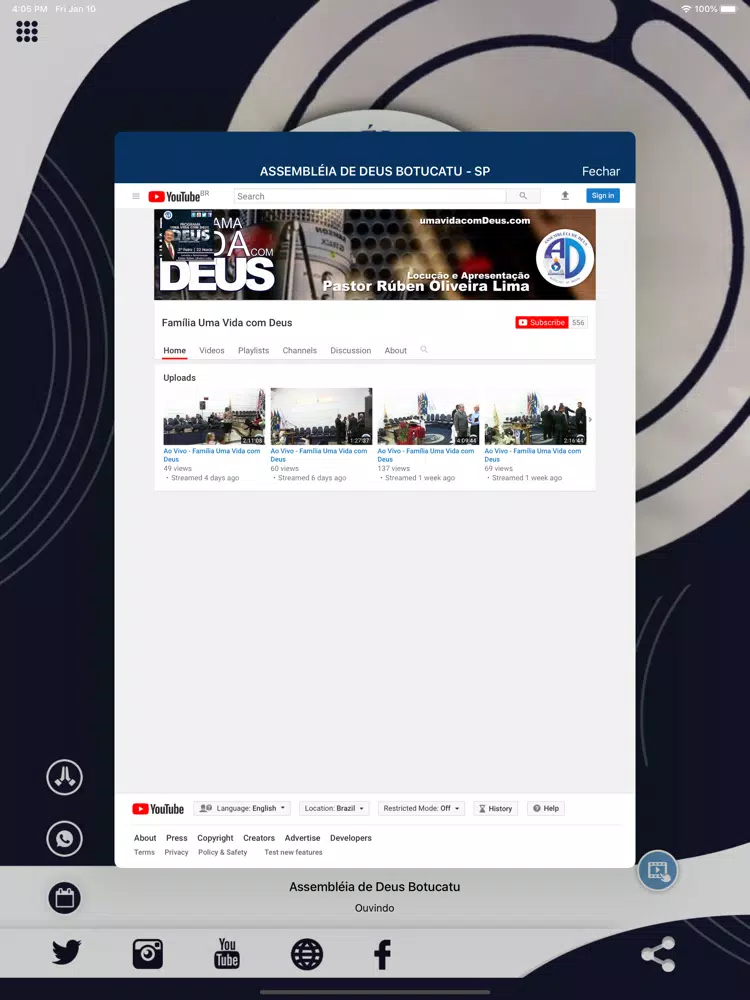Expand the Restricted Mode: Off dropdown
The width and height of the screenshot is (750, 1000).
tap(422, 808)
